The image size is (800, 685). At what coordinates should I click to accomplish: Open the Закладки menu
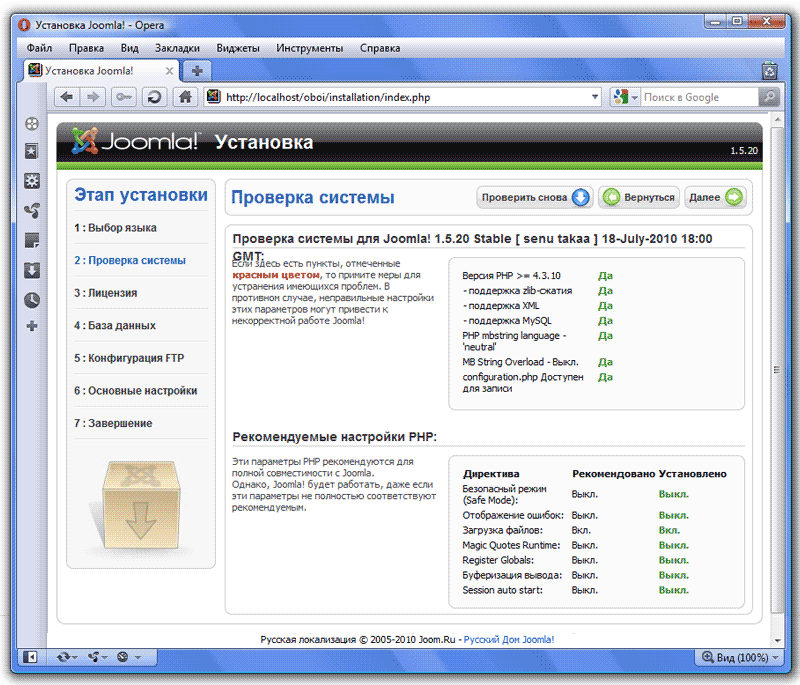pyautogui.click(x=177, y=48)
